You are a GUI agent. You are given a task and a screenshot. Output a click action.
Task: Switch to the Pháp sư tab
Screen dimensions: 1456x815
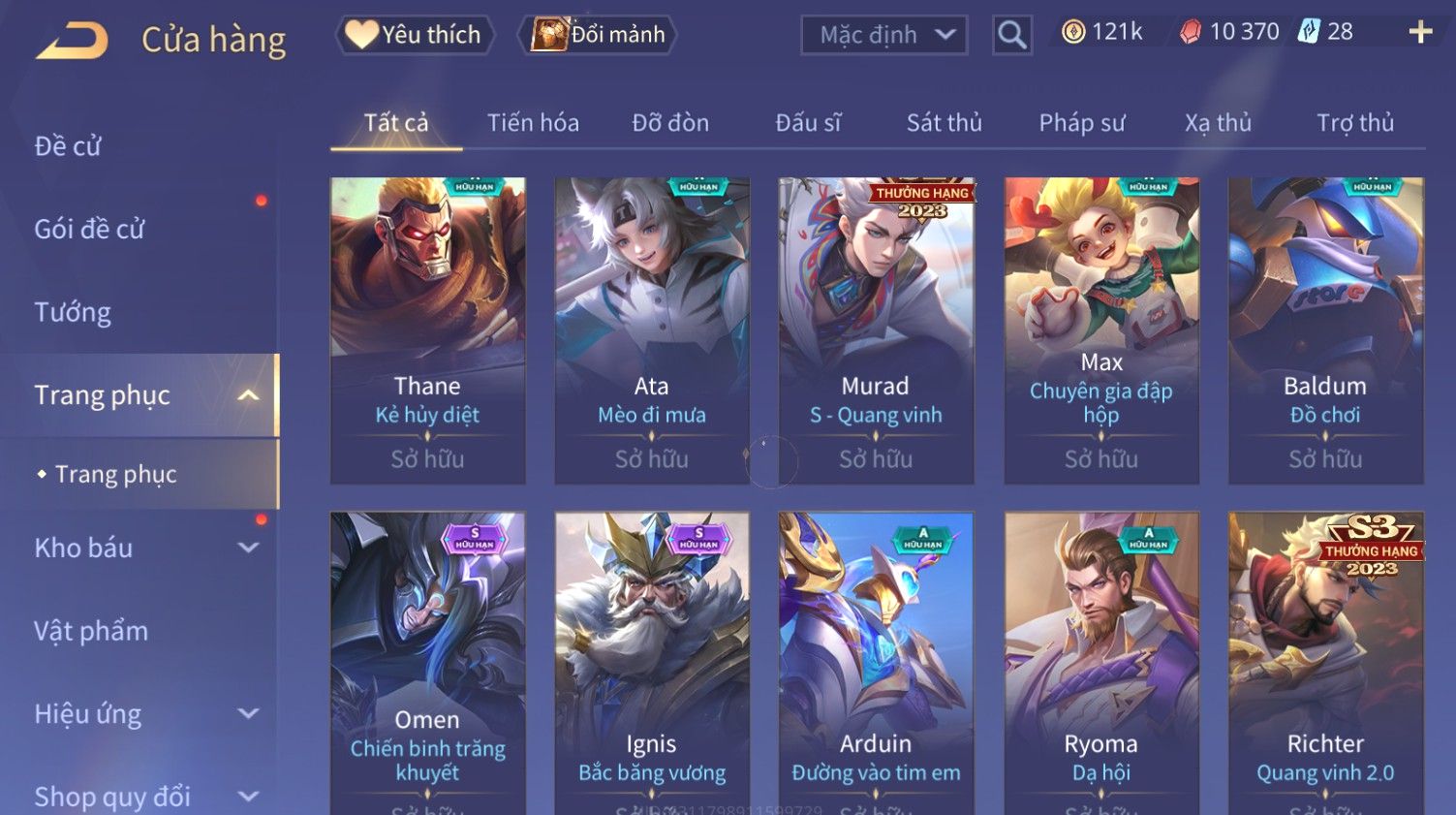click(x=1082, y=123)
